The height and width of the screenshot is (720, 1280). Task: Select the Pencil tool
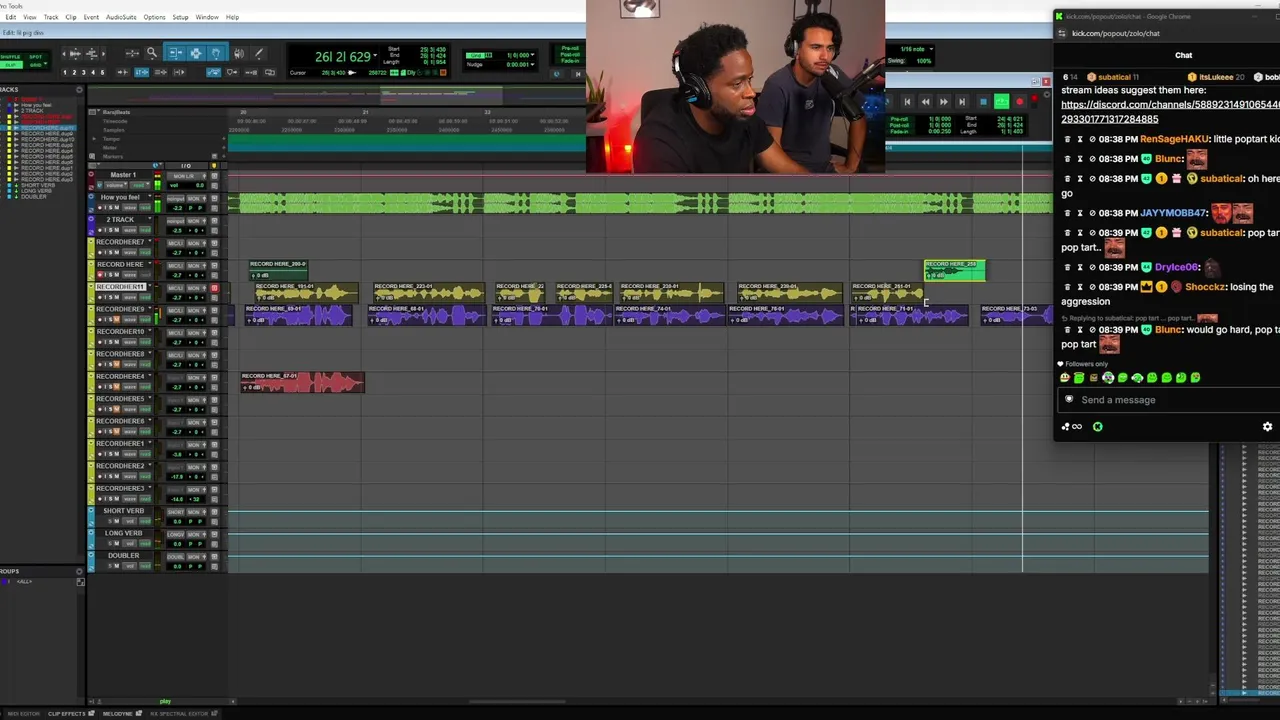[x=258, y=53]
